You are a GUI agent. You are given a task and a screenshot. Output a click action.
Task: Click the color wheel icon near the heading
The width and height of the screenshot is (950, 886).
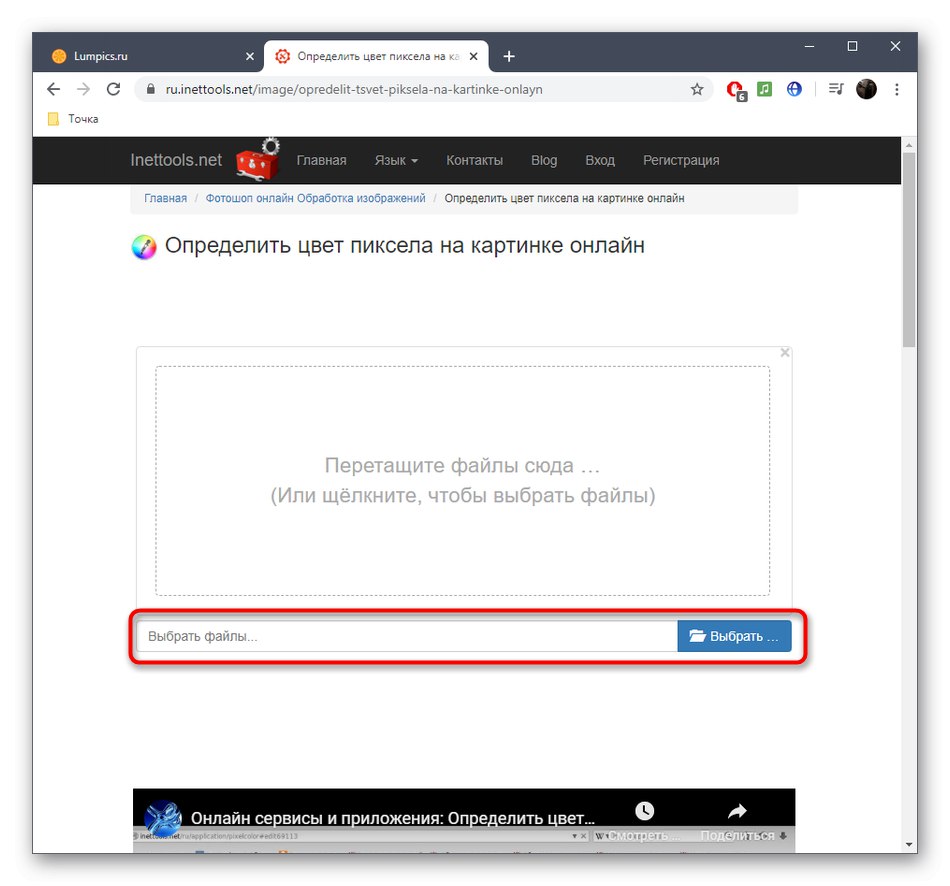tap(144, 247)
